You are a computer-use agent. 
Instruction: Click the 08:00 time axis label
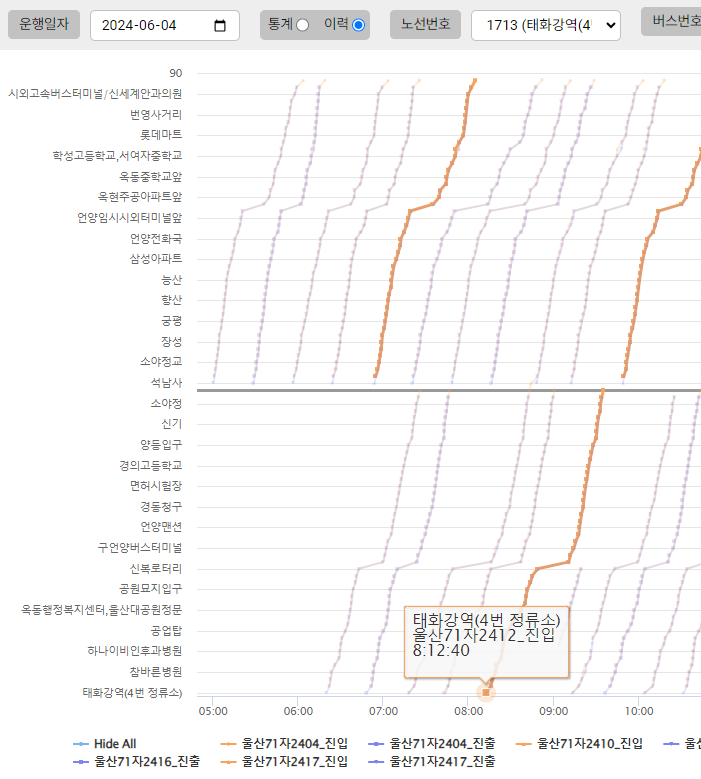tap(468, 712)
